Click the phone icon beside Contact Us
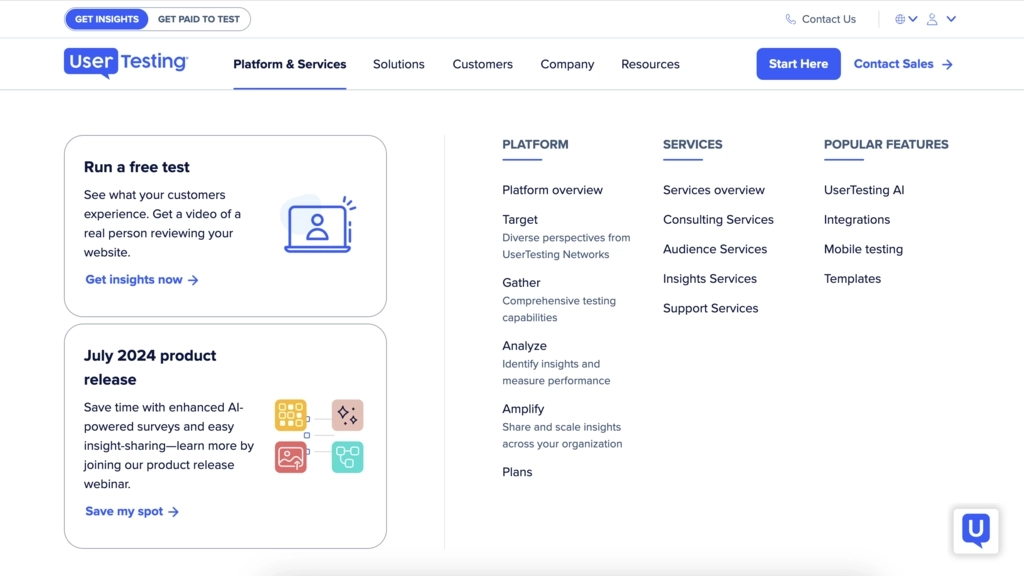 (x=790, y=19)
